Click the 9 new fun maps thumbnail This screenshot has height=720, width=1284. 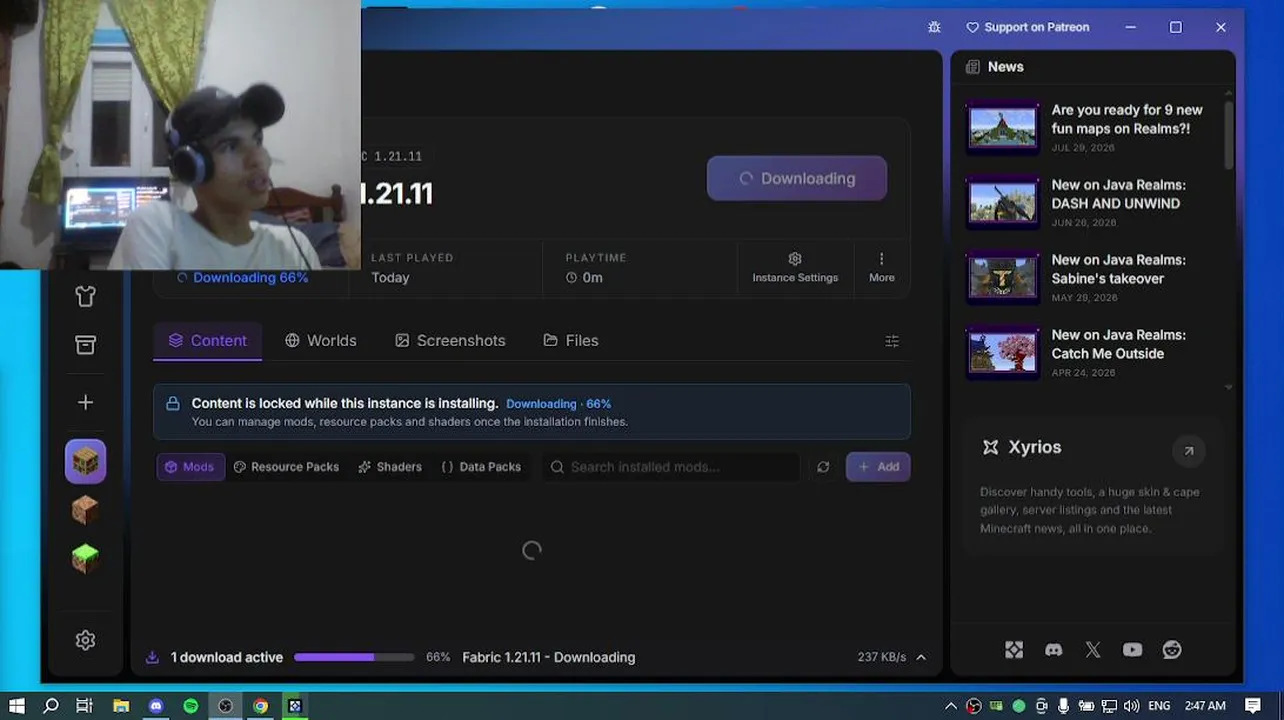click(1003, 127)
